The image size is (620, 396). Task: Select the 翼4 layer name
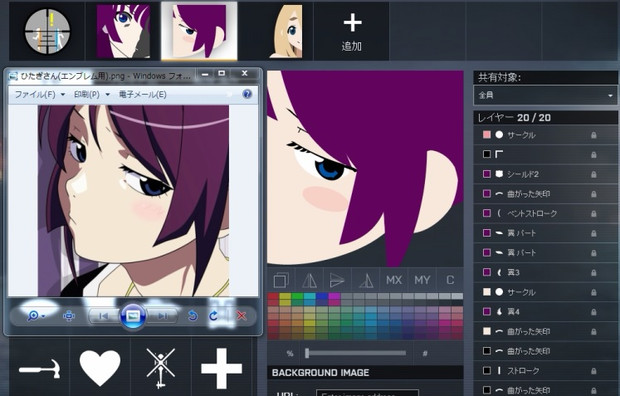(513, 312)
